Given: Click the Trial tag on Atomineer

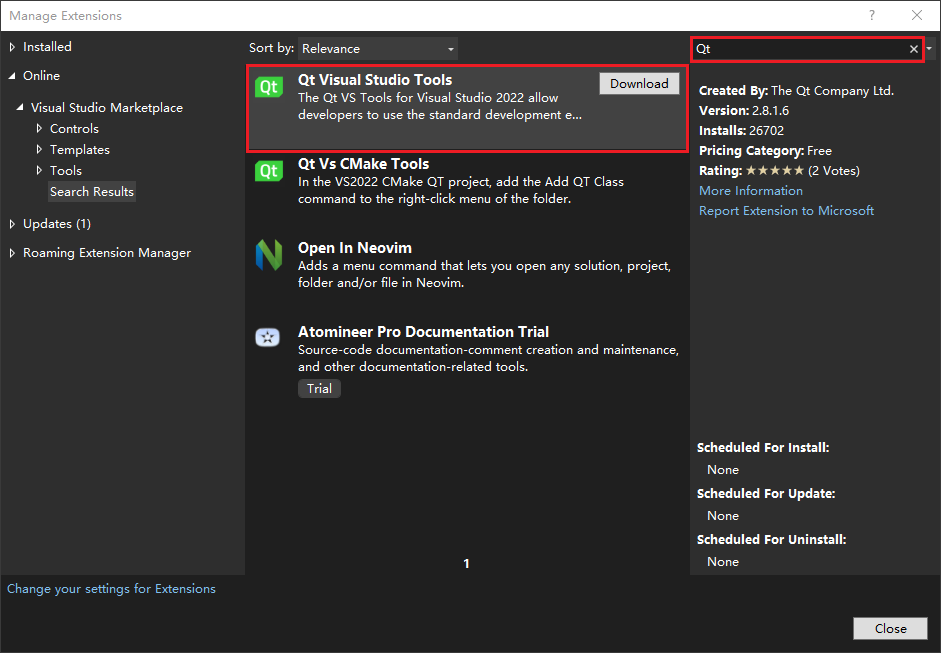Looking at the screenshot, I should [319, 388].
